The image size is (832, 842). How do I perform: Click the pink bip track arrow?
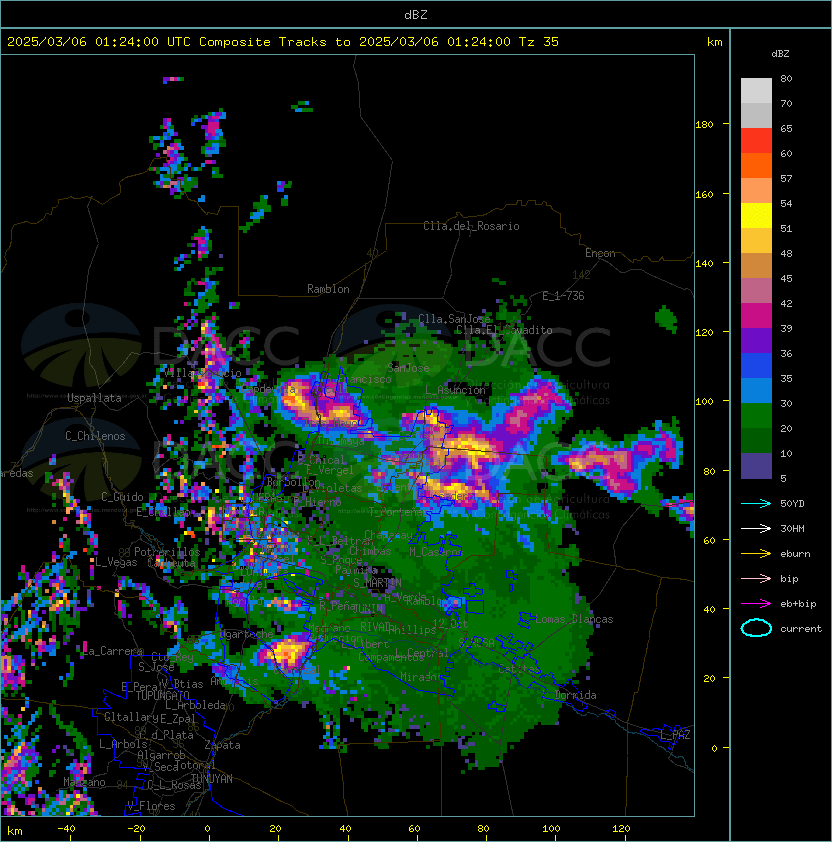point(756,579)
